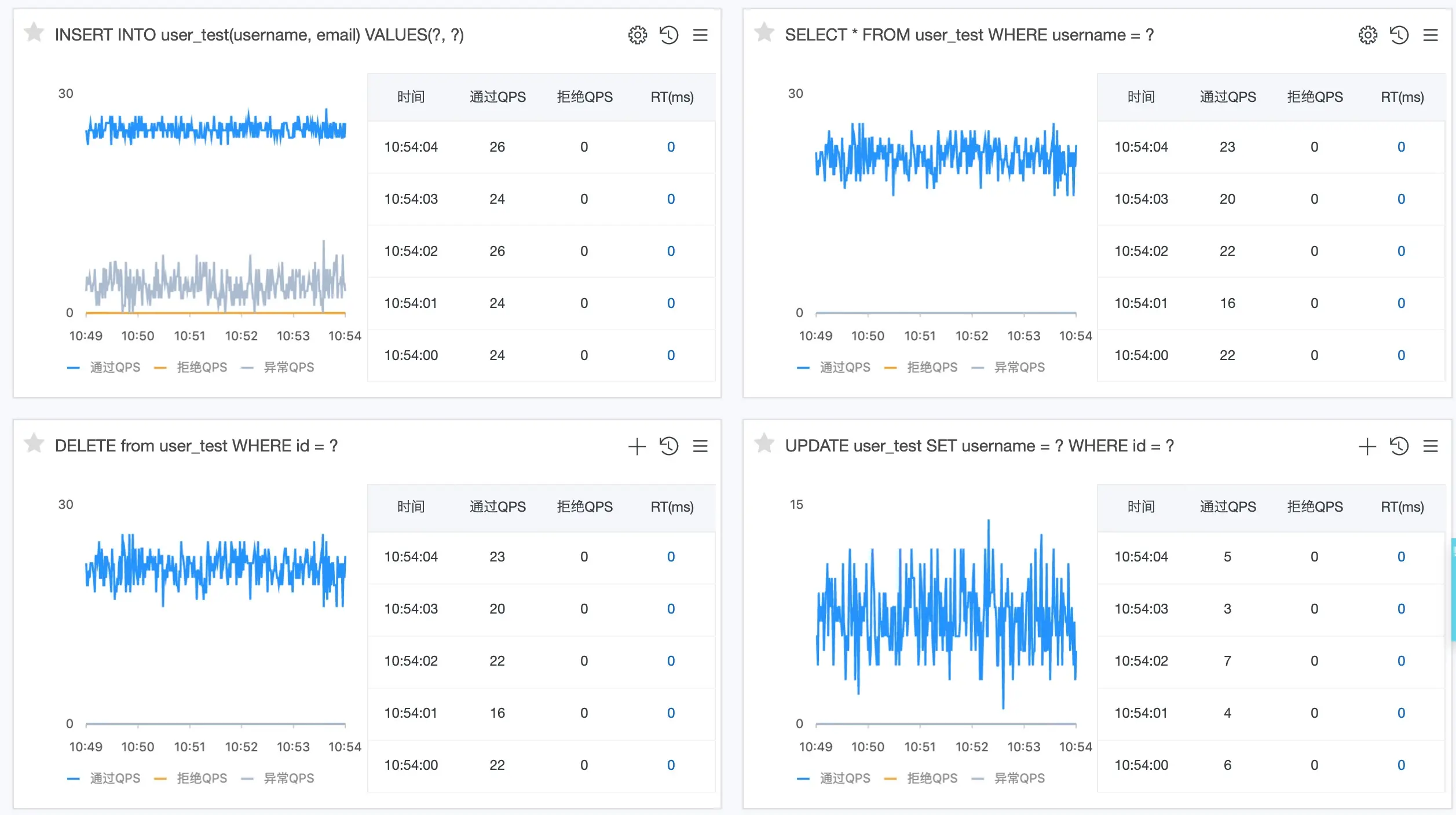The image size is (1456, 815).
Task: Expand list menu on UPDATE panel
Action: coord(1430,446)
